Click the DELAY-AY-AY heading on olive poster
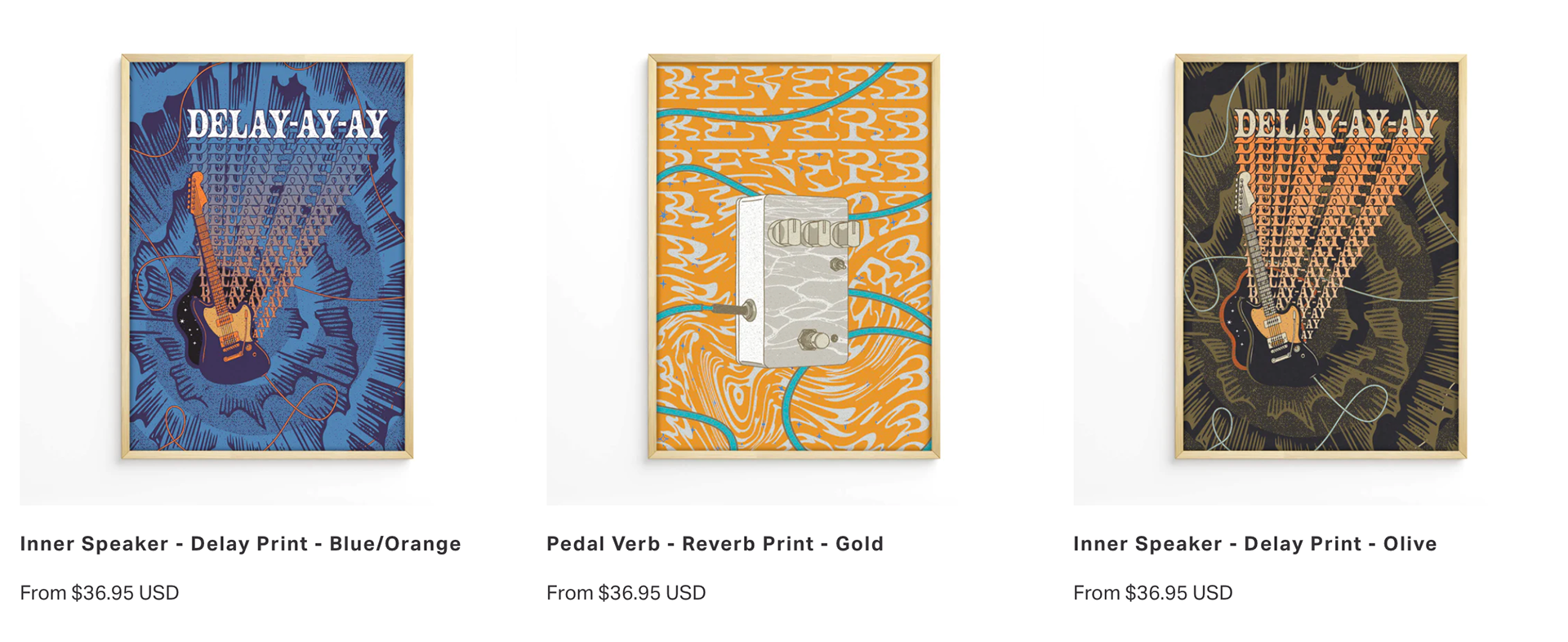This screenshot has width=1568, height=642. pos(1335,124)
